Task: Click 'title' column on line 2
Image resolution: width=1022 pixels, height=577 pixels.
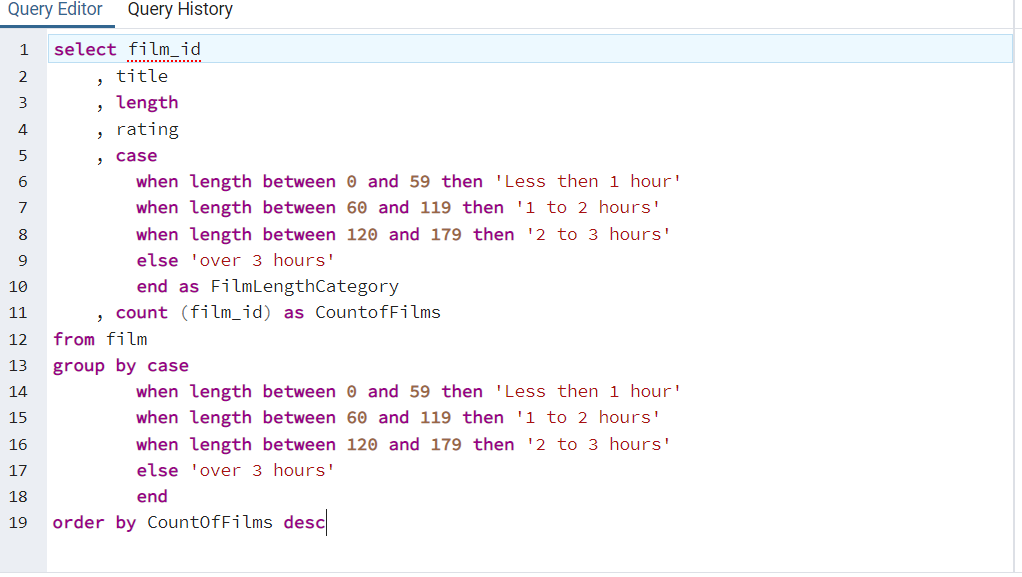Action: click(x=142, y=76)
